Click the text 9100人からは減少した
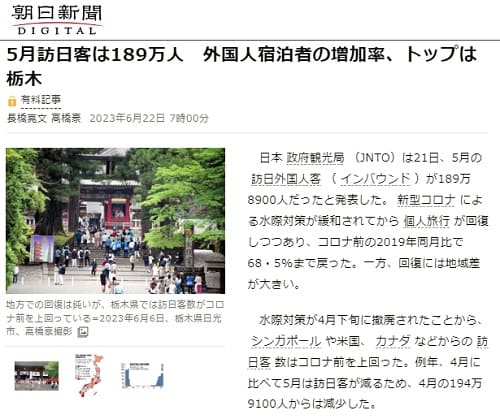The image size is (500, 419). [x=312, y=404]
